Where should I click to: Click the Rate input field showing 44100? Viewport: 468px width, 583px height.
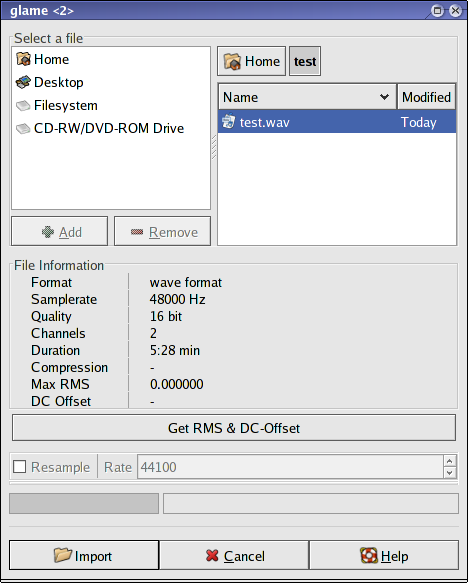290,467
